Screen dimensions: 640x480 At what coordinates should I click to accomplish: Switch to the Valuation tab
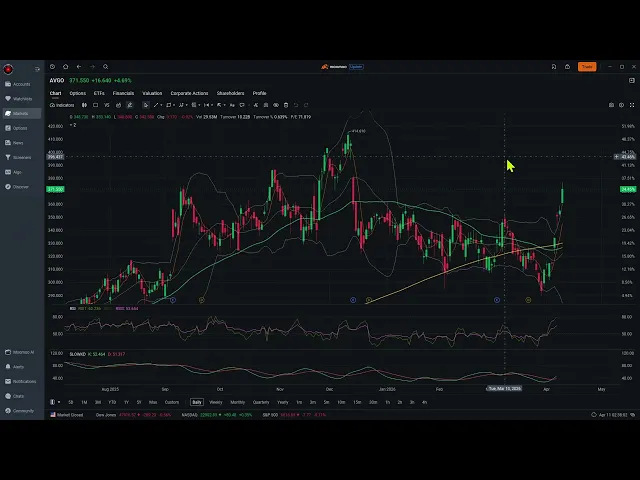click(x=152, y=93)
